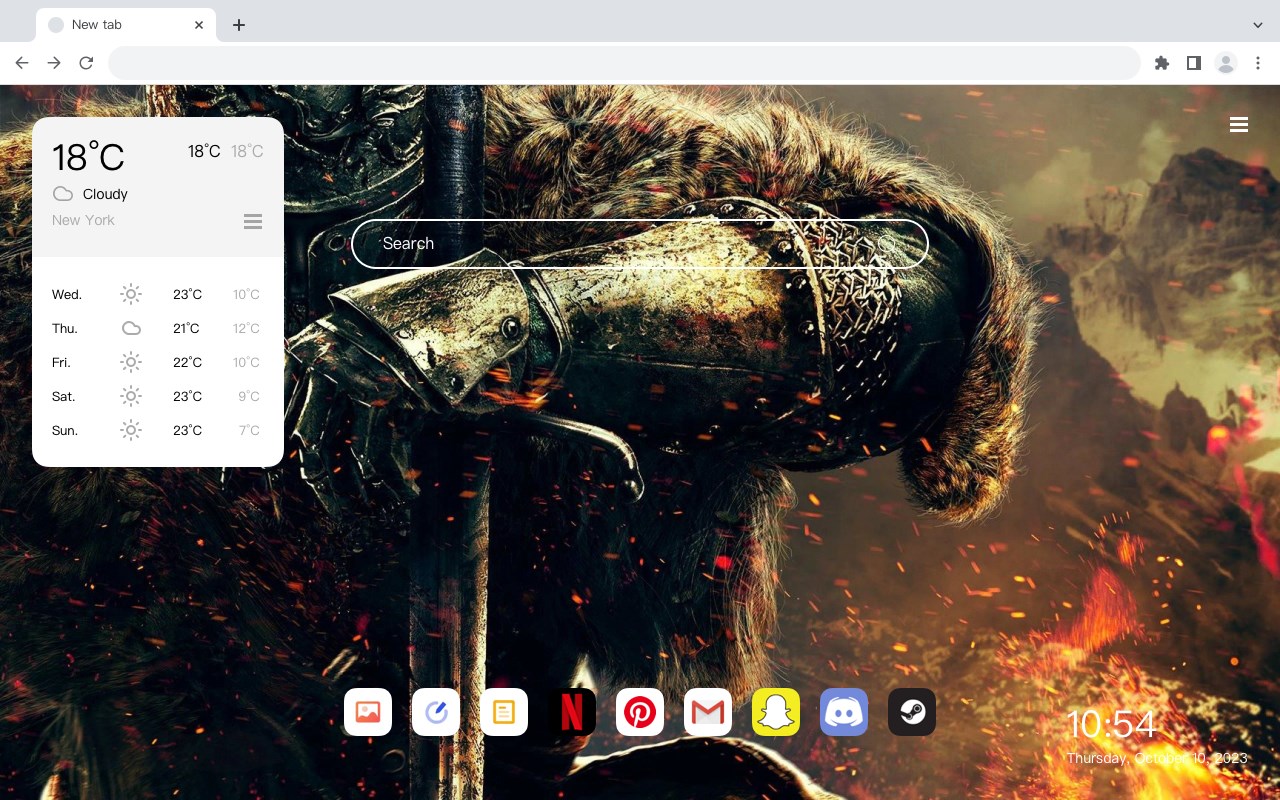Select the Sat. forecast row
The height and width of the screenshot is (800, 1280).
pyautogui.click(x=158, y=396)
